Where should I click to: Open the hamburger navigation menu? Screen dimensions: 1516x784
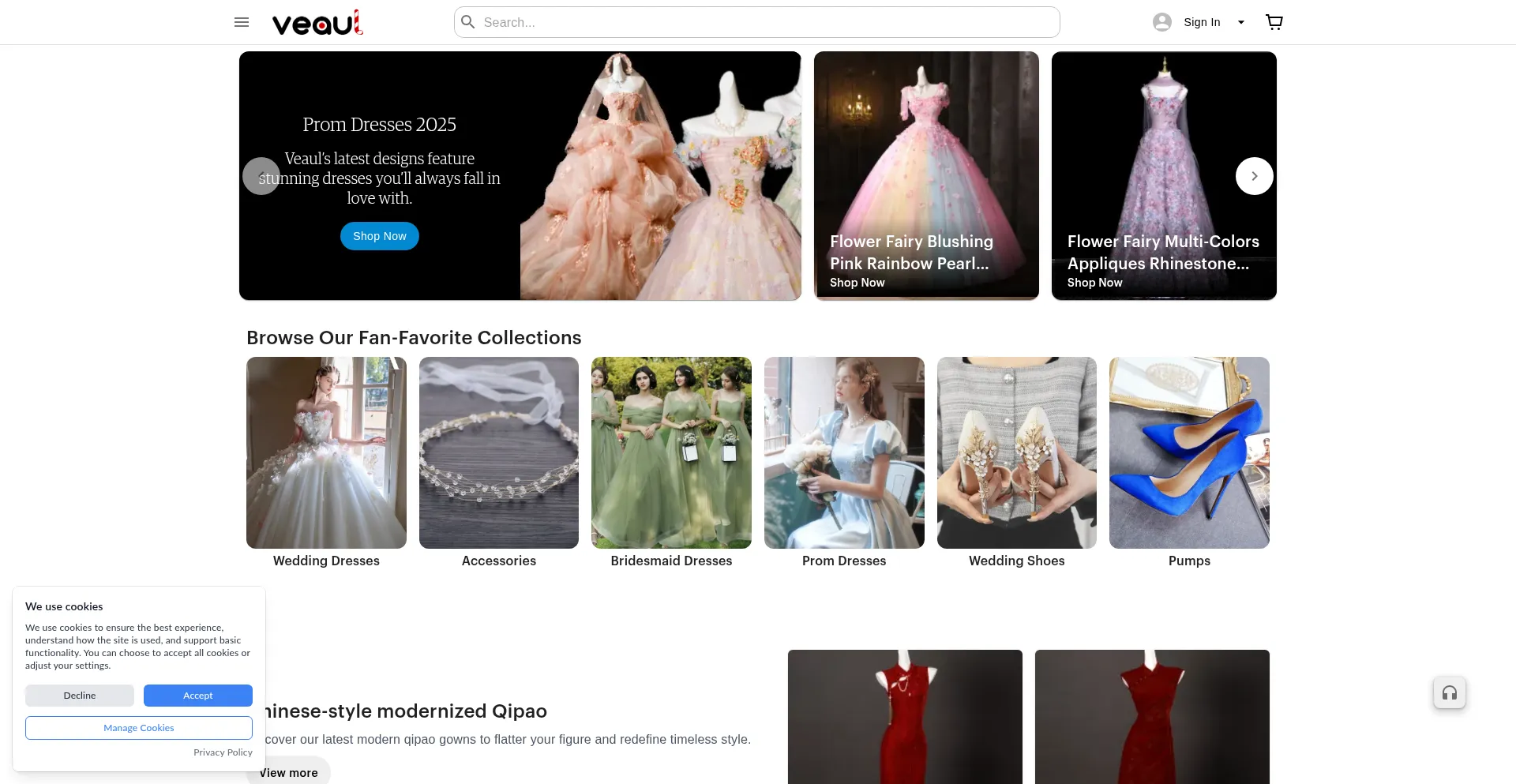pyautogui.click(x=241, y=21)
